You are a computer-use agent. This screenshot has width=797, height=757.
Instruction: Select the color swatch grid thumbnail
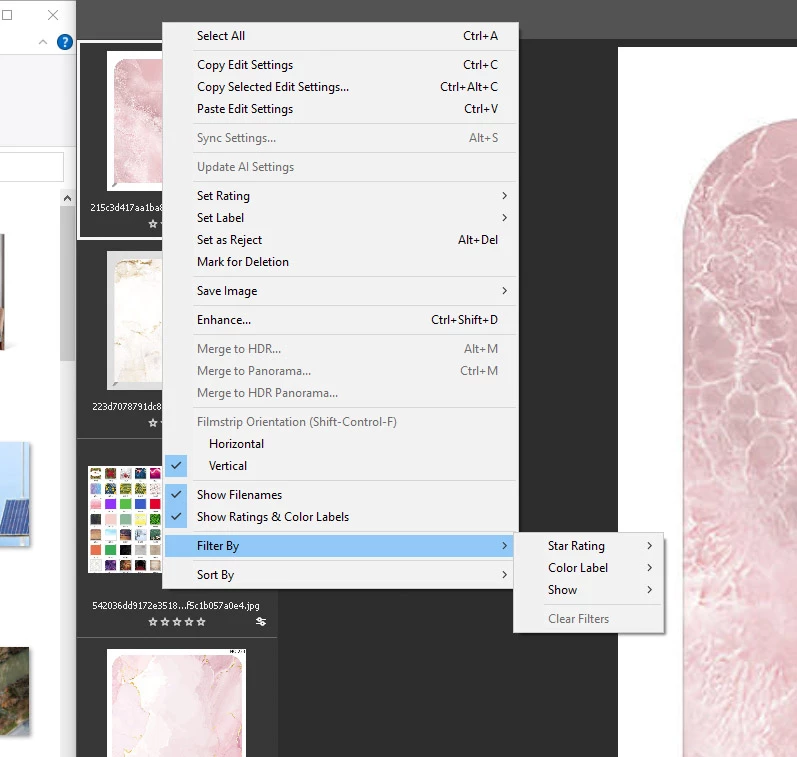(x=125, y=519)
